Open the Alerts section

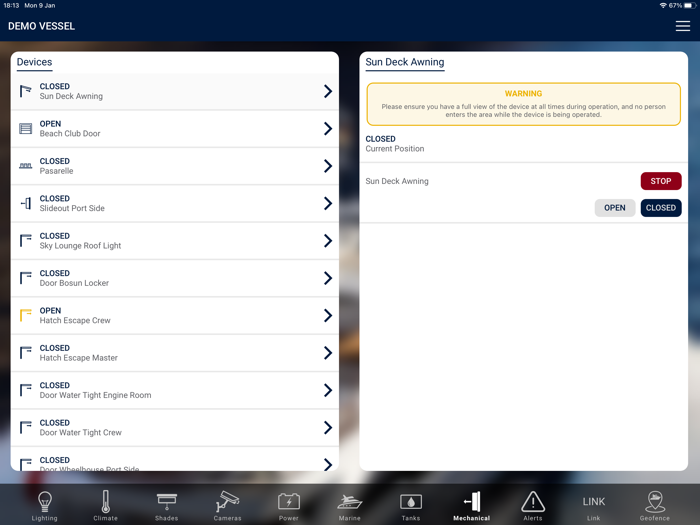tap(533, 505)
